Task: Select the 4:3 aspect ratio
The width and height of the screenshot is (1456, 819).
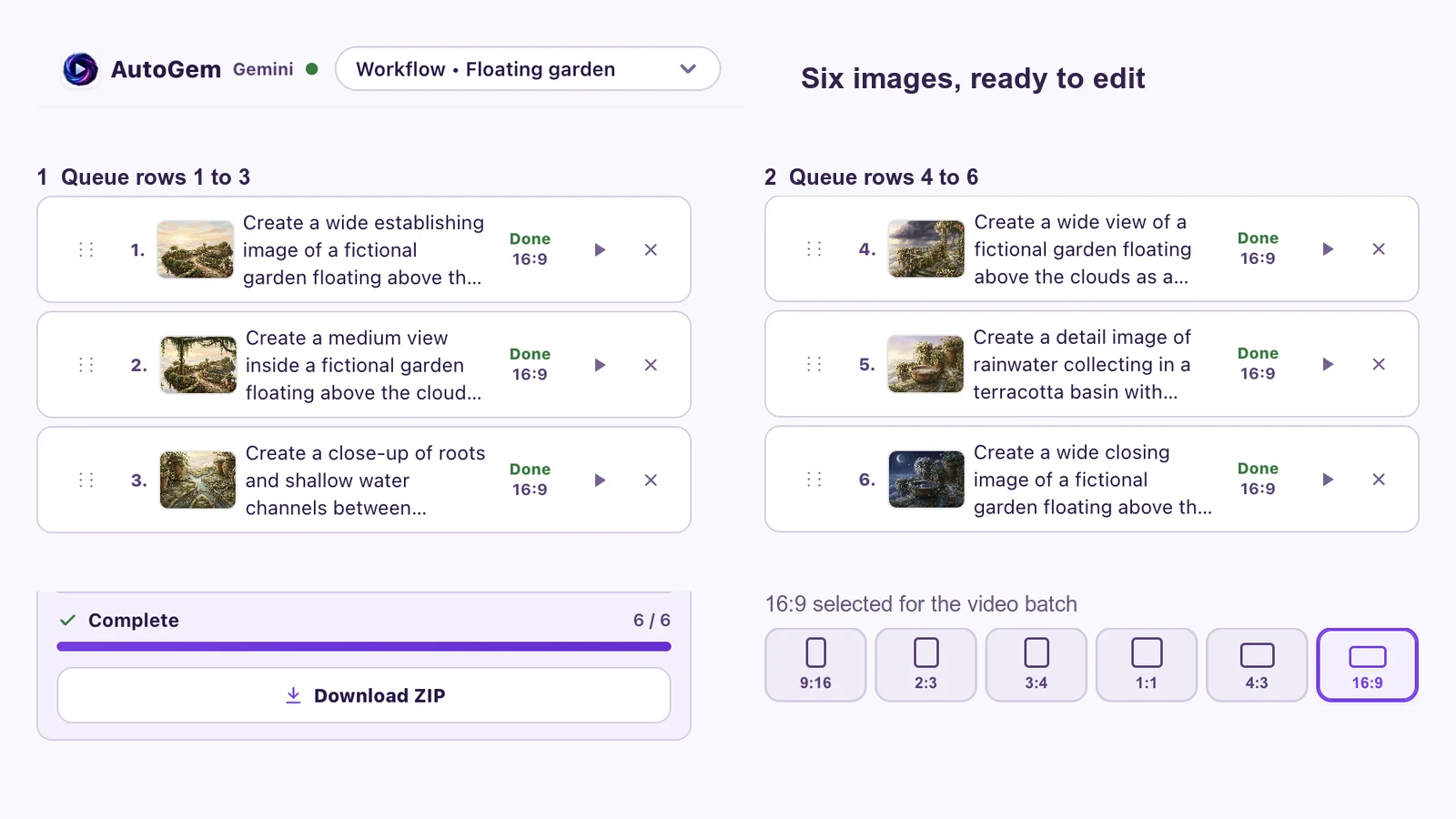Action: pos(1257,665)
